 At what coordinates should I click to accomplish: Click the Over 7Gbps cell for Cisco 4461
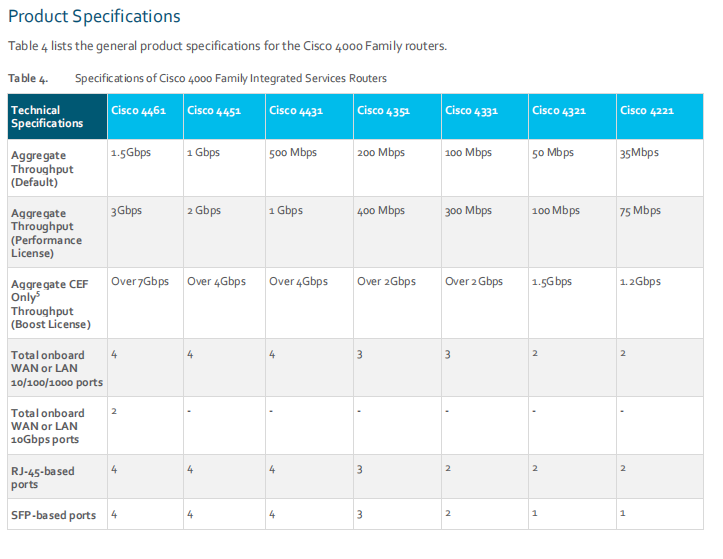click(140, 281)
